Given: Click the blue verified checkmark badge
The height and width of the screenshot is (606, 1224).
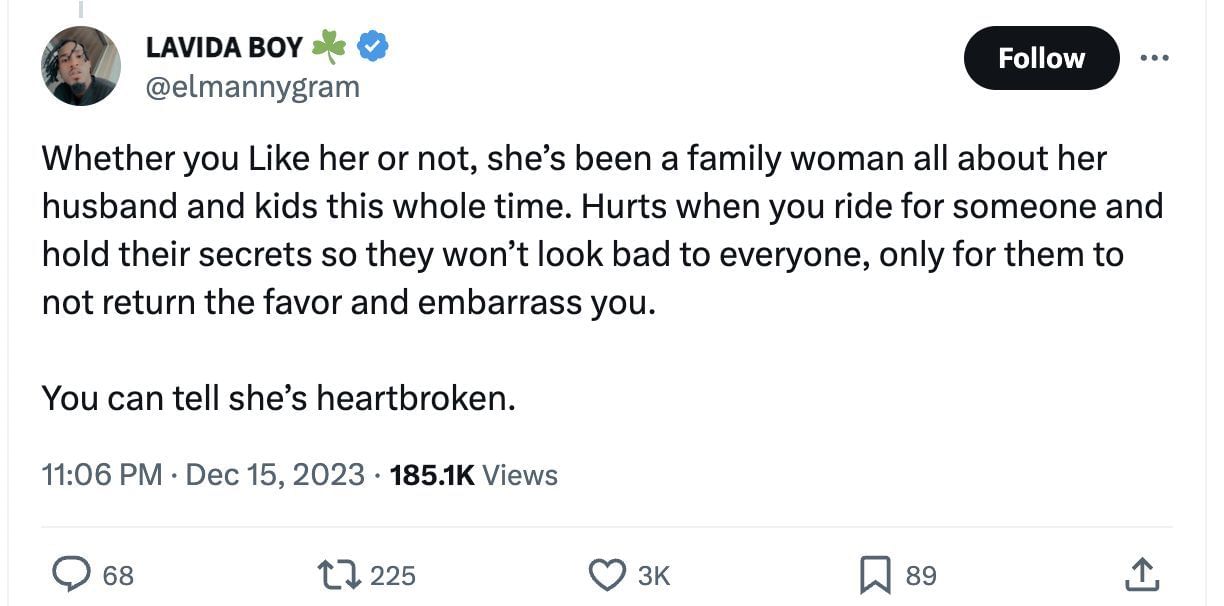Looking at the screenshot, I should click(x=373, y=46).
